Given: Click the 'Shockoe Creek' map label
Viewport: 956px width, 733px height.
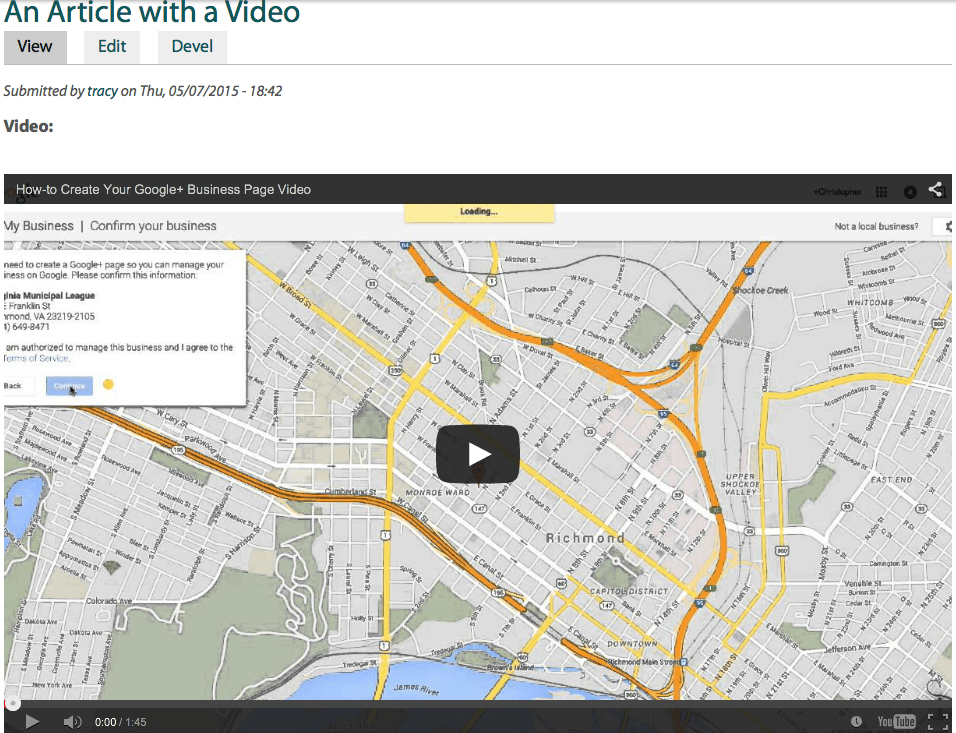Looking at the screenshot, I should point(760,290).
